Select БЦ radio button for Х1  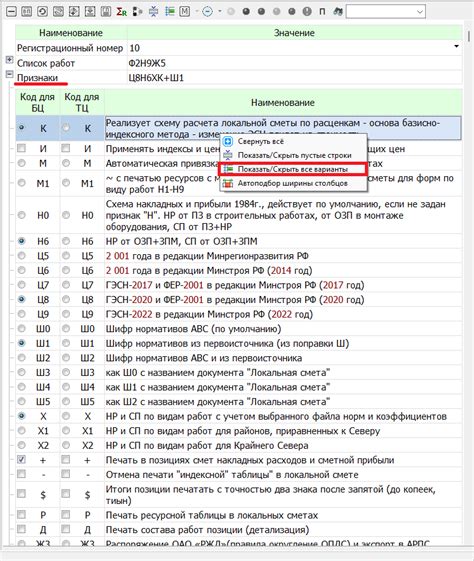[21, 430]
